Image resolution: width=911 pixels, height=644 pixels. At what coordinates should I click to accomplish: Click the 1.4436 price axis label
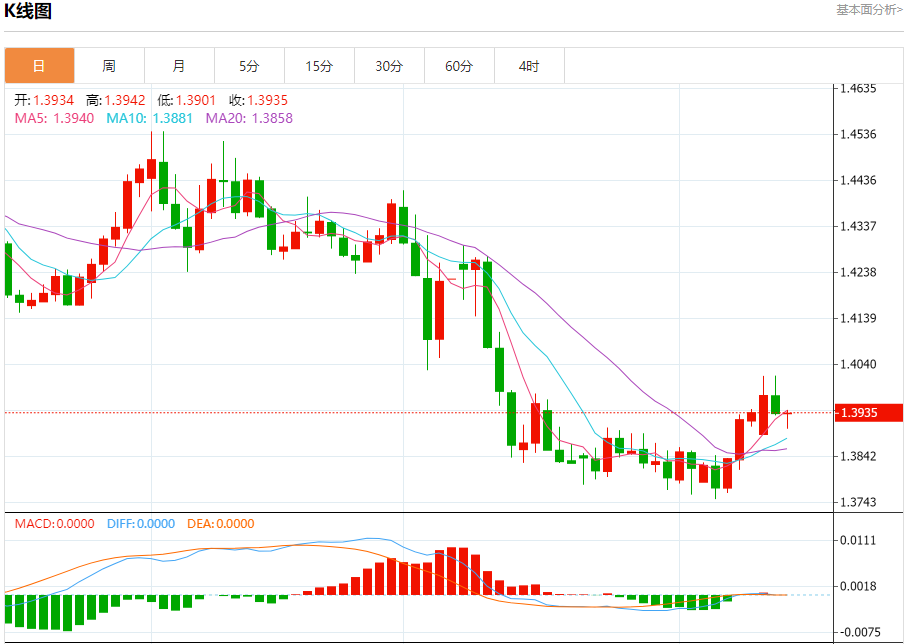tap(858, 180)
